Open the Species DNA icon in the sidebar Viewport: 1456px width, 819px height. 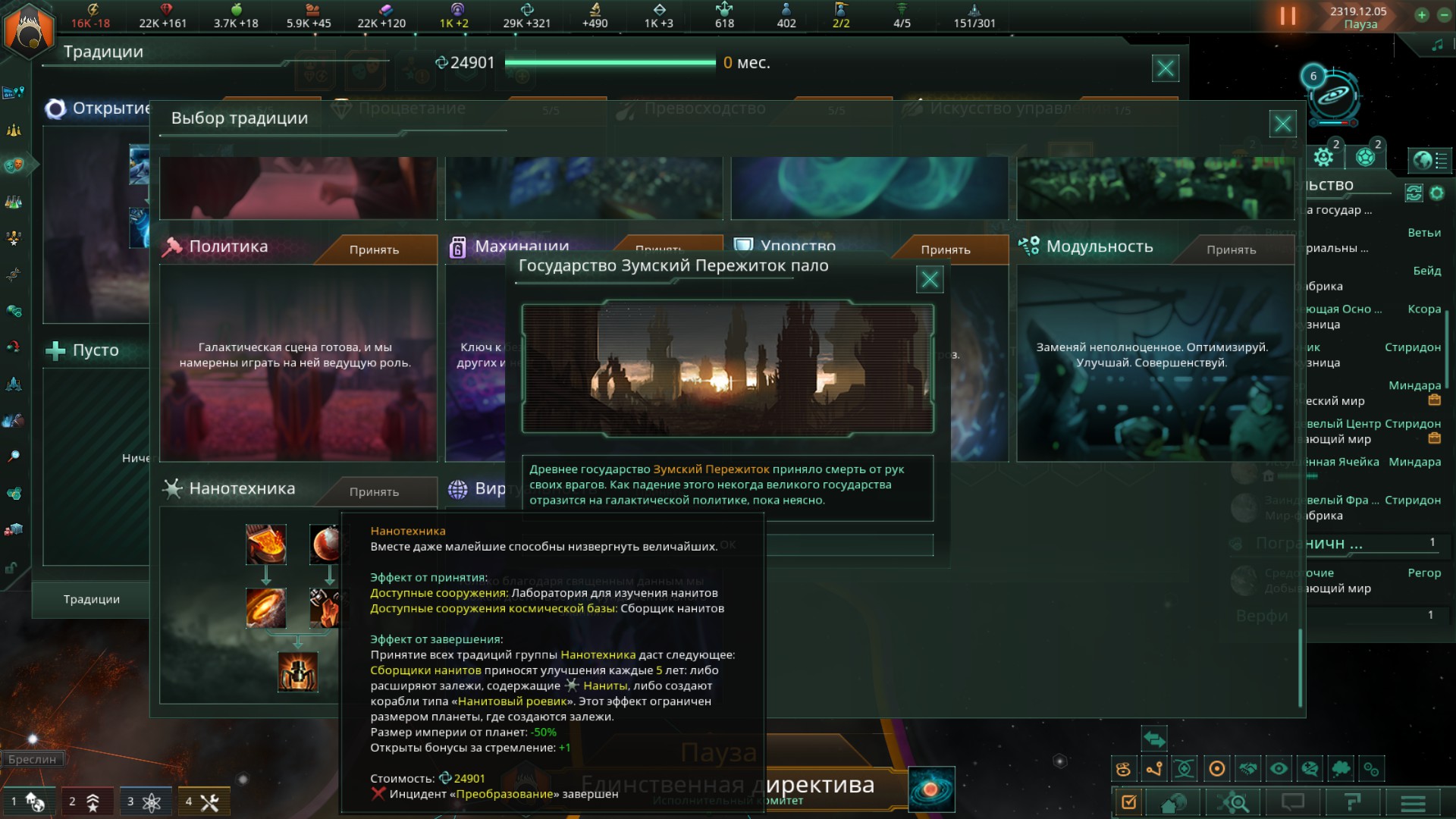pyautogui.click(x=14, y=274)
